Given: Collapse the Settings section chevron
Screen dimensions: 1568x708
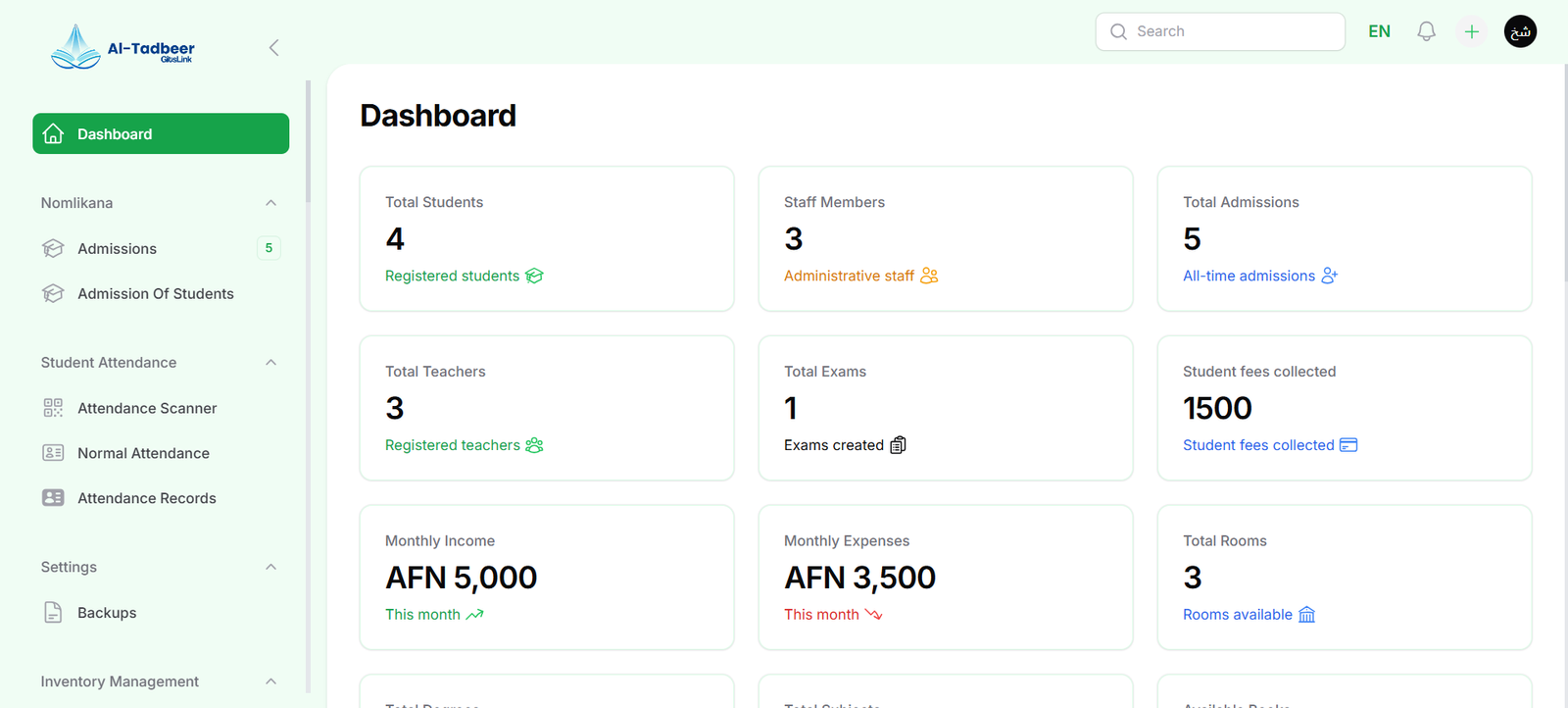Looking at the screenshot, I should (x=270, y=567).
